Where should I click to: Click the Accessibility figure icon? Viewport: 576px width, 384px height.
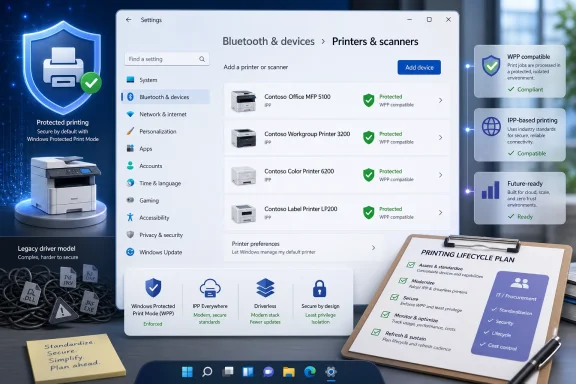click(130, 217)
